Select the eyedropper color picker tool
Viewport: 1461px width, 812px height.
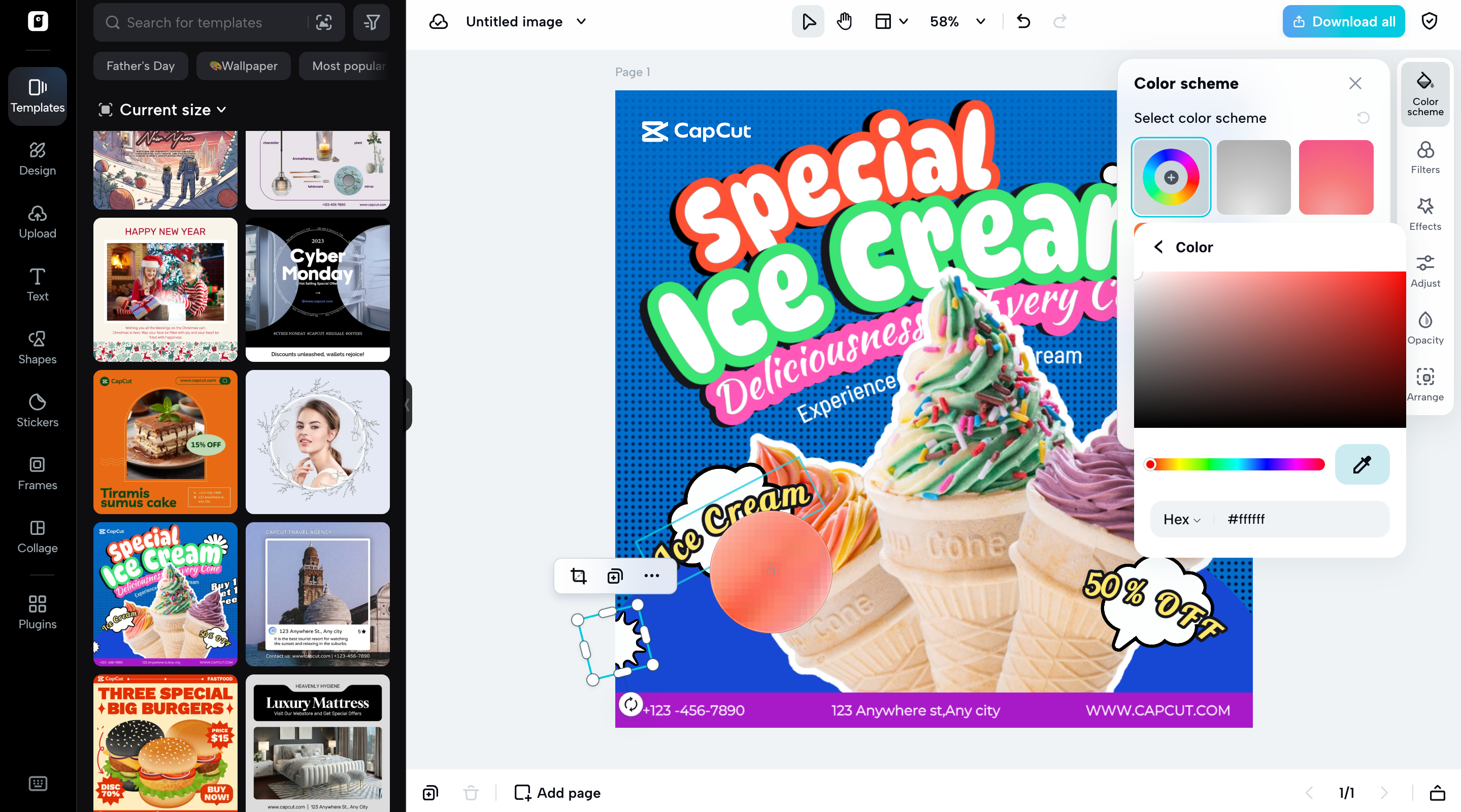(x=1363, y=464)
